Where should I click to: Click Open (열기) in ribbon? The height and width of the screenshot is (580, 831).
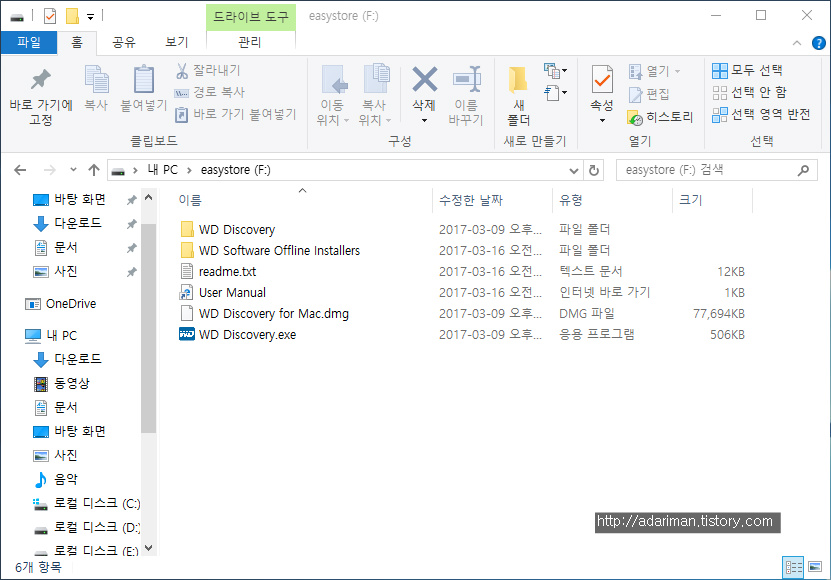tap(654, 71)
